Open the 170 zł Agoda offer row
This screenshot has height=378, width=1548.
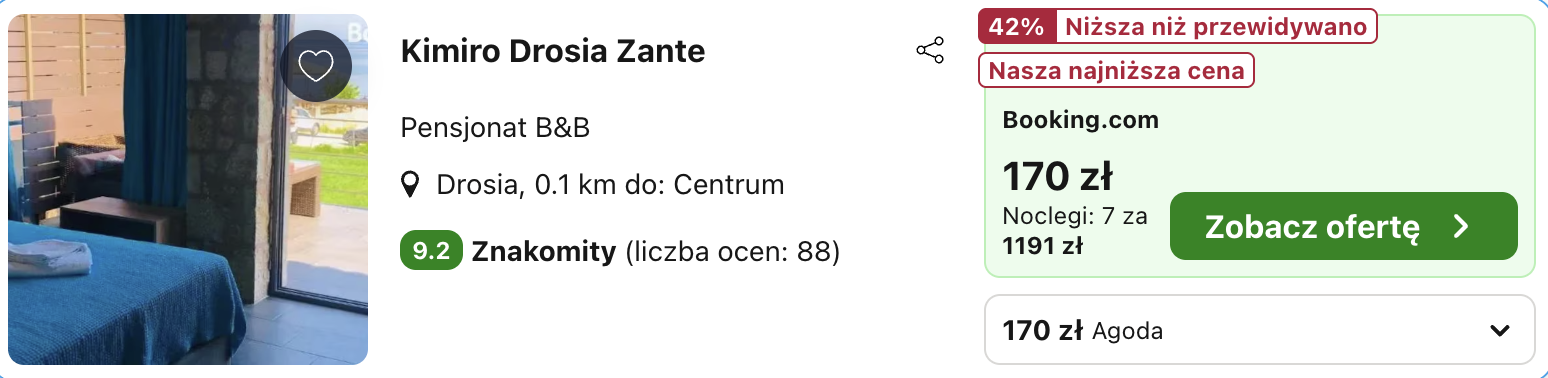point(1260,329)
